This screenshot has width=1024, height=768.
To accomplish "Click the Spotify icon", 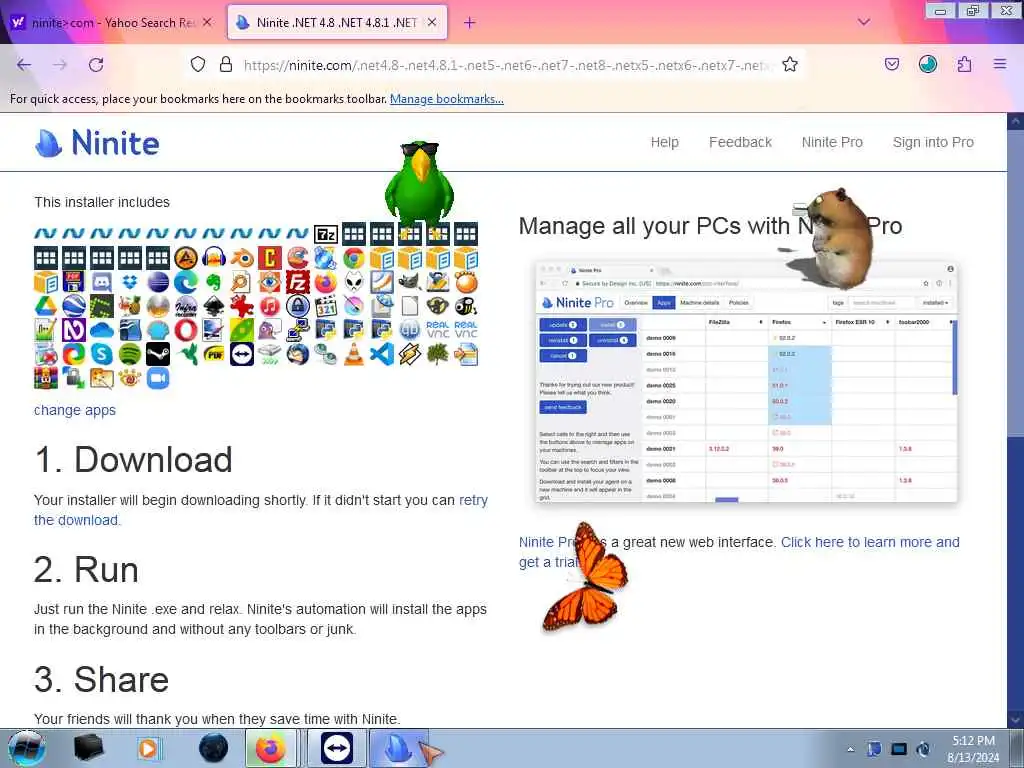I will coord(129,354).
